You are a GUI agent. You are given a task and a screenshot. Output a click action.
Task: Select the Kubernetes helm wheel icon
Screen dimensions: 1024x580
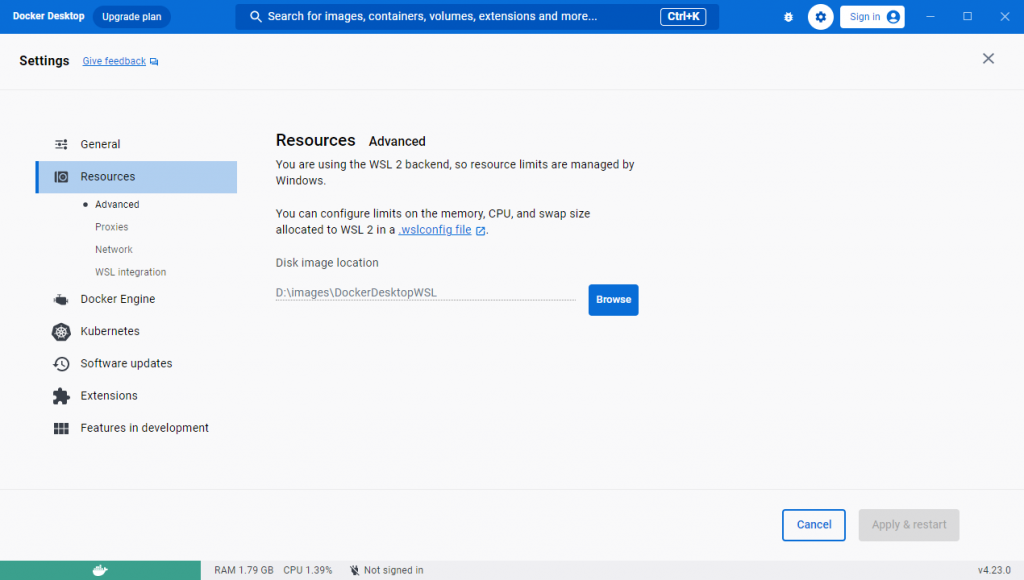point(61,330)
